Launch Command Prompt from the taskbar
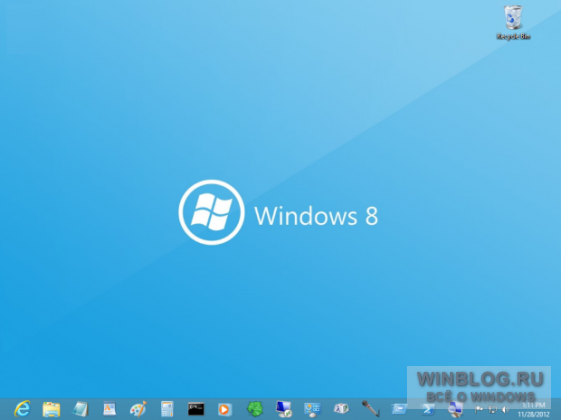The image size is (561, 420). click(196, 409)
